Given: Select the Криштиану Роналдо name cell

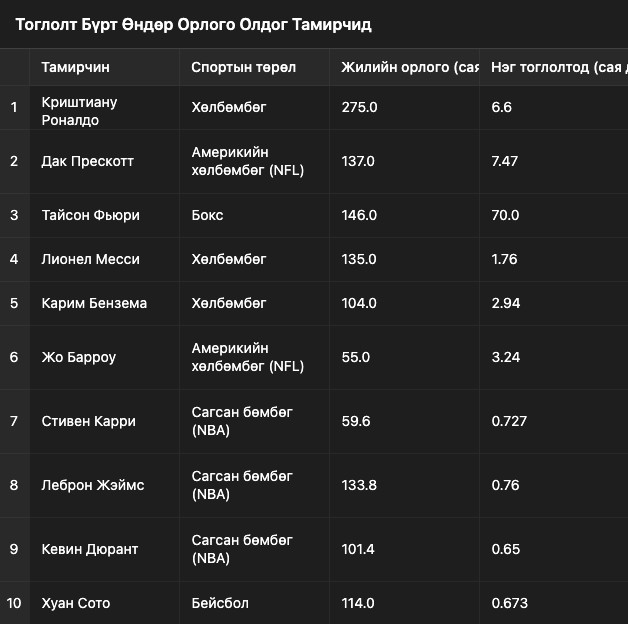Looking at the screenshot, I should click(x=105, y=107).
